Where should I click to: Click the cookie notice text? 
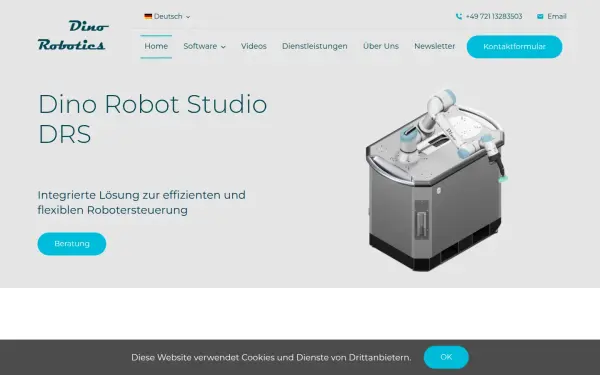click(271, 357)
